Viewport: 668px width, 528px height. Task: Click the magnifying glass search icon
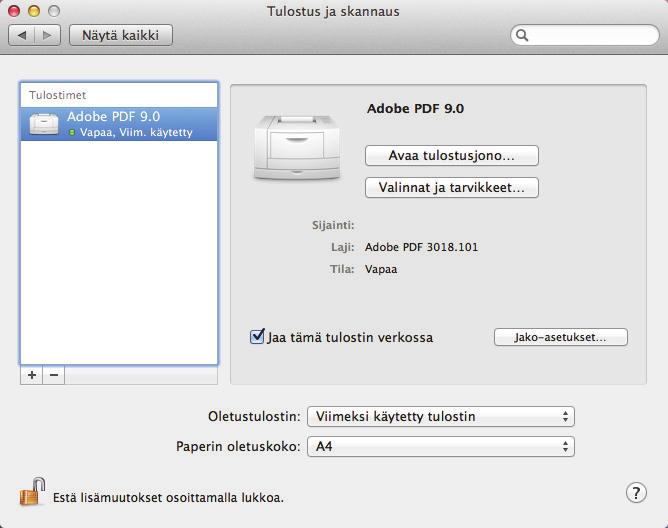[x=522, y=35]
